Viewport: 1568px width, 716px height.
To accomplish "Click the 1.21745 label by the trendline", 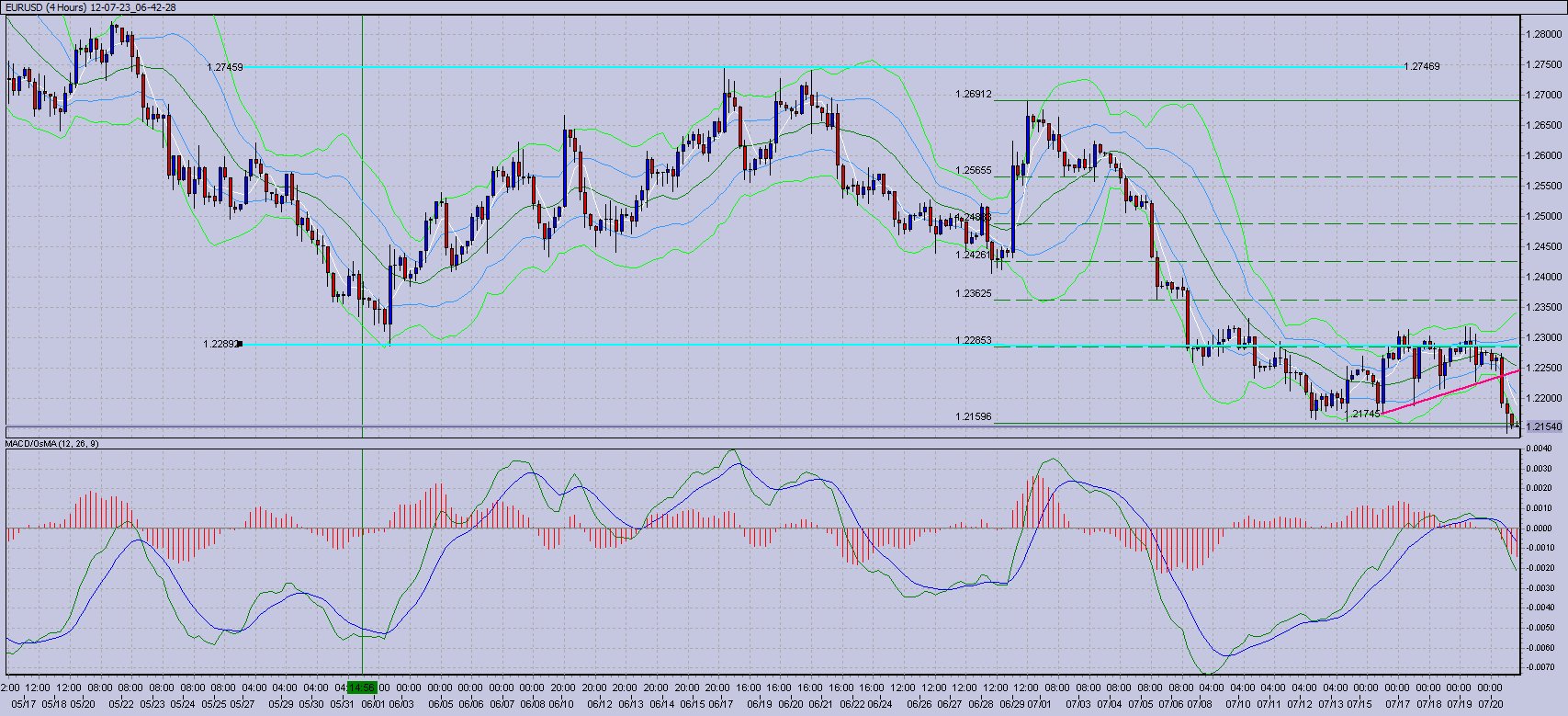I will pos(1364,415).
